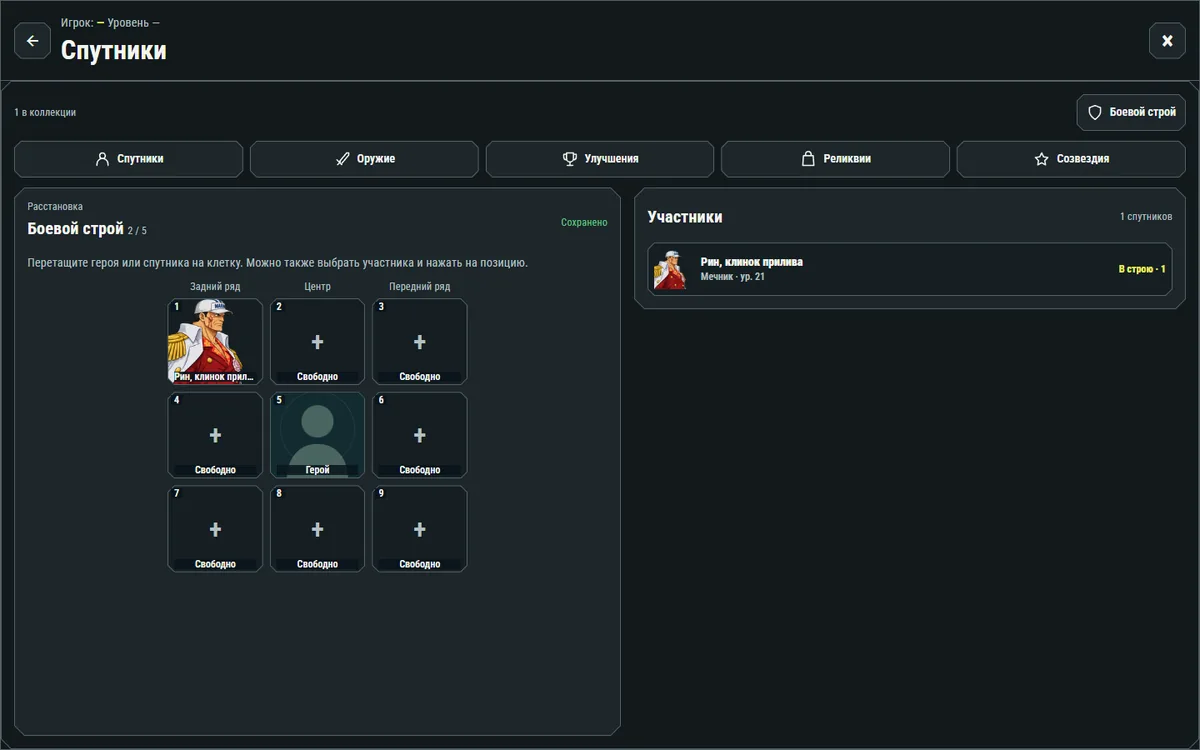Image resolution: width=1200 pixels, height=750 pixels.
Task: Click the plus icon in slot 9
Action: point(420,529)
